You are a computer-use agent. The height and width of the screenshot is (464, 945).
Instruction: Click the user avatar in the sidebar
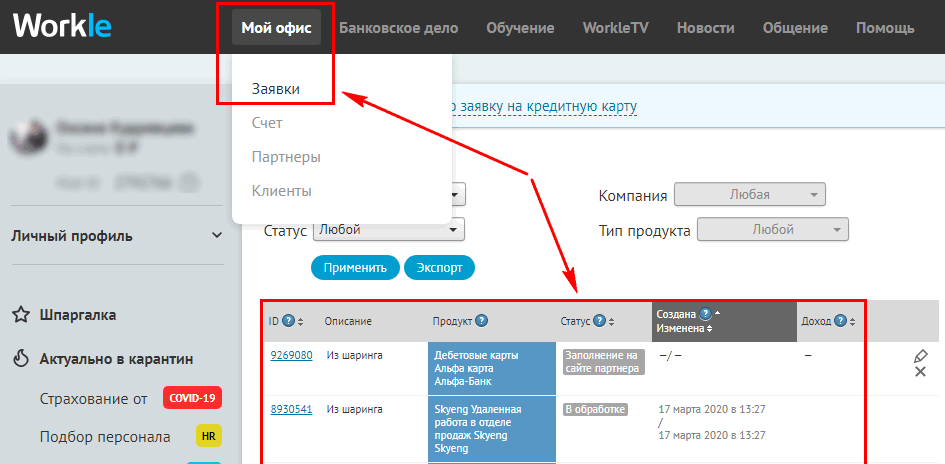click(29, 136)
